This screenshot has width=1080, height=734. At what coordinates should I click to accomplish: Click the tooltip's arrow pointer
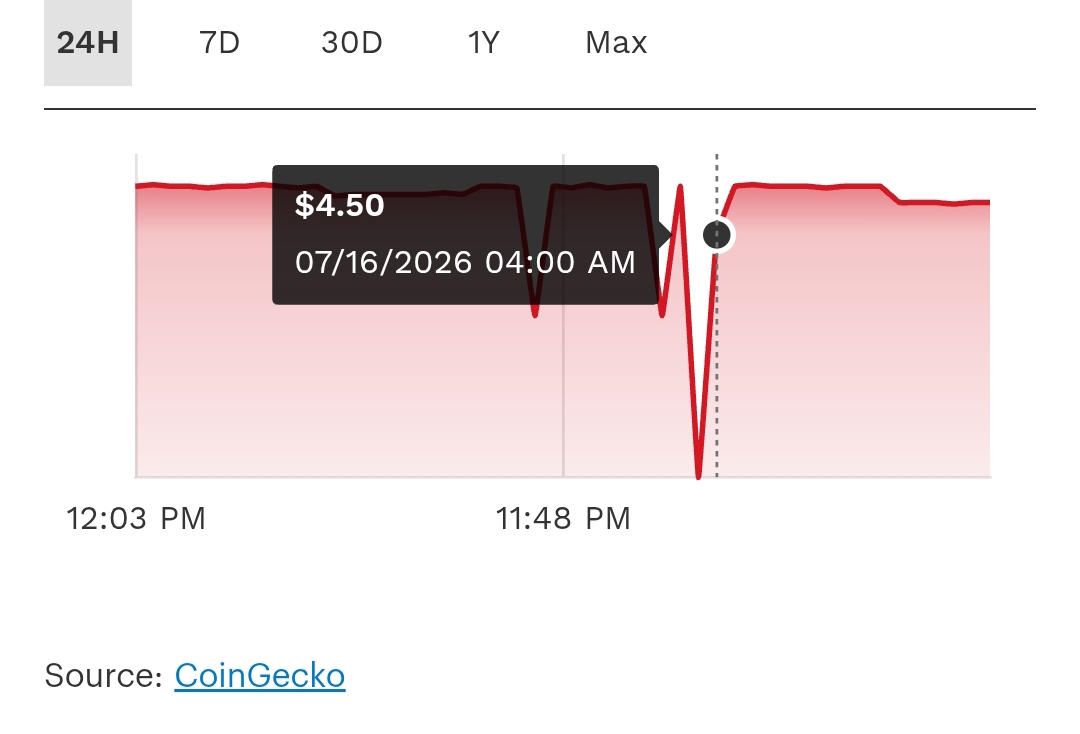click(x=665, y=235)
